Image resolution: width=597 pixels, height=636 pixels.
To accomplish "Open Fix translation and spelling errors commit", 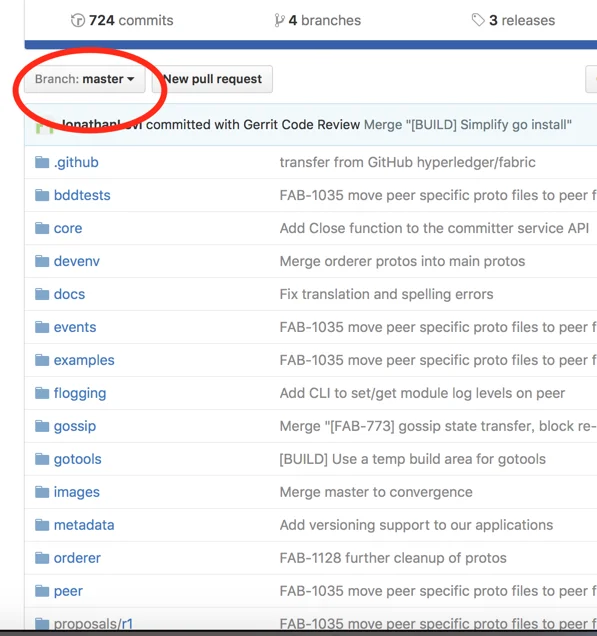I will [x=386, y=294].
